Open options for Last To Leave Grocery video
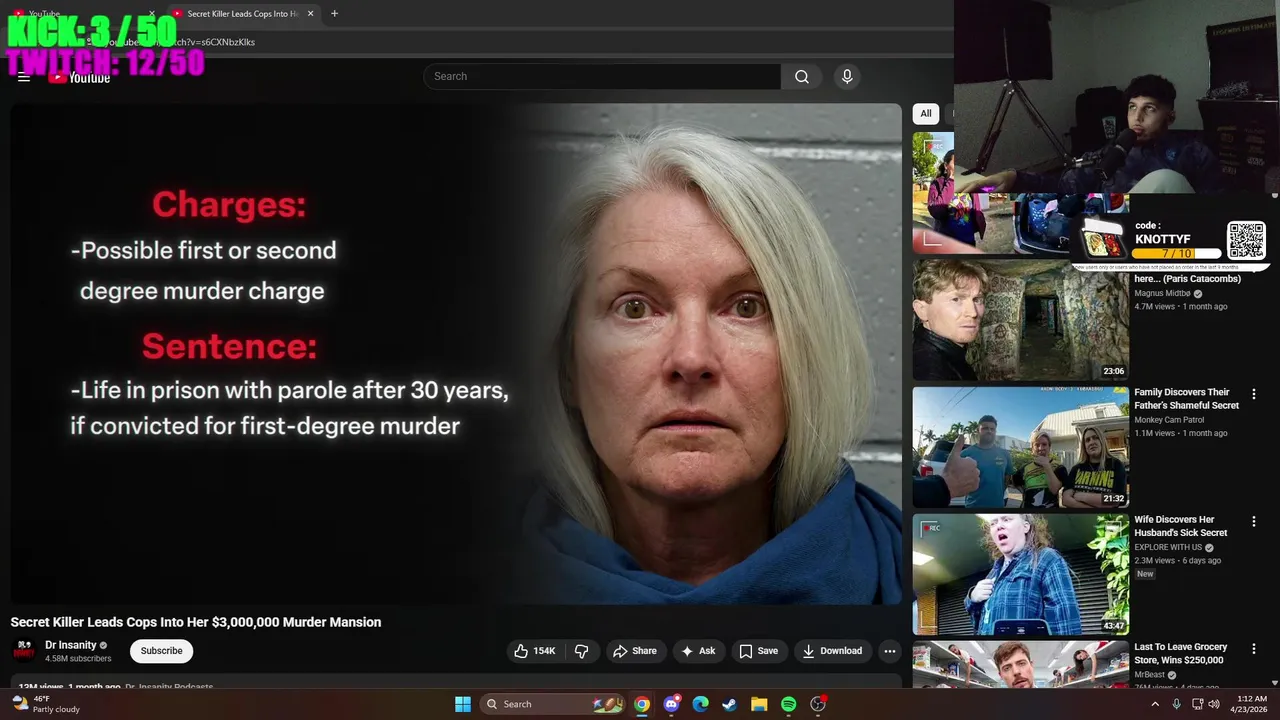Screen dimensions: 1280x720 1254,648
